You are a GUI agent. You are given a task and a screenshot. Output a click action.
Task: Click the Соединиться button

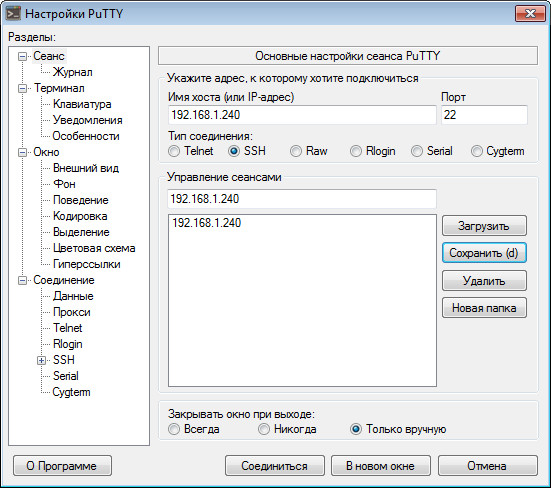[274, 466]
